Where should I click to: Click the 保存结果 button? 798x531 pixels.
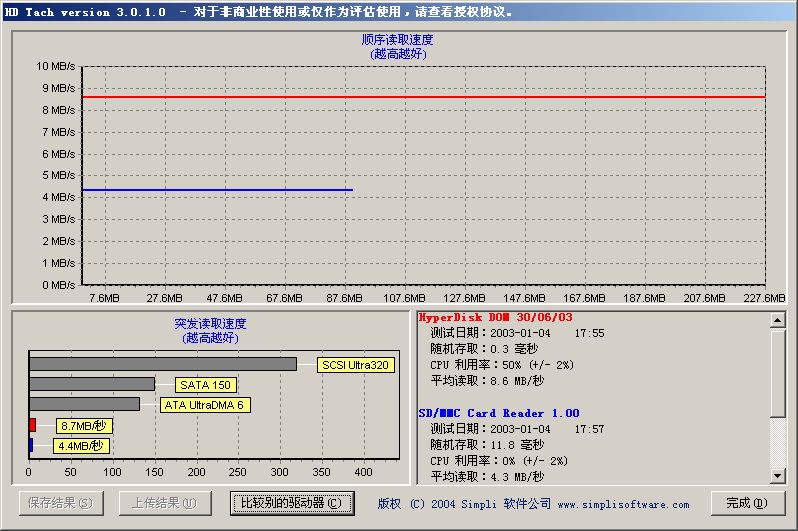61,503
